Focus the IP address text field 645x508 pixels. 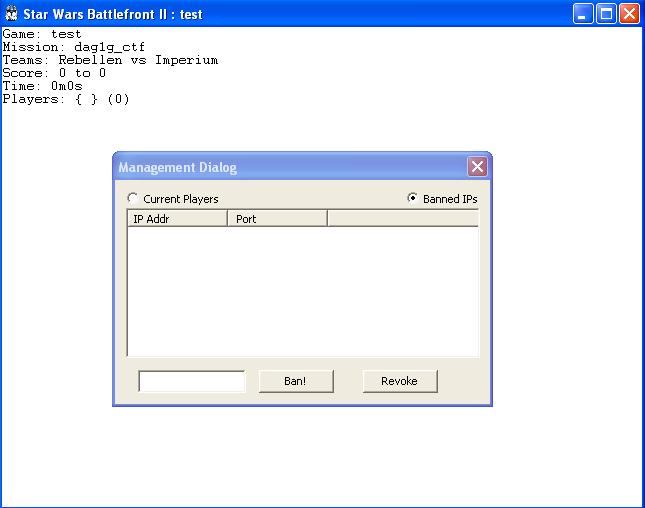[x=191, y=381]
